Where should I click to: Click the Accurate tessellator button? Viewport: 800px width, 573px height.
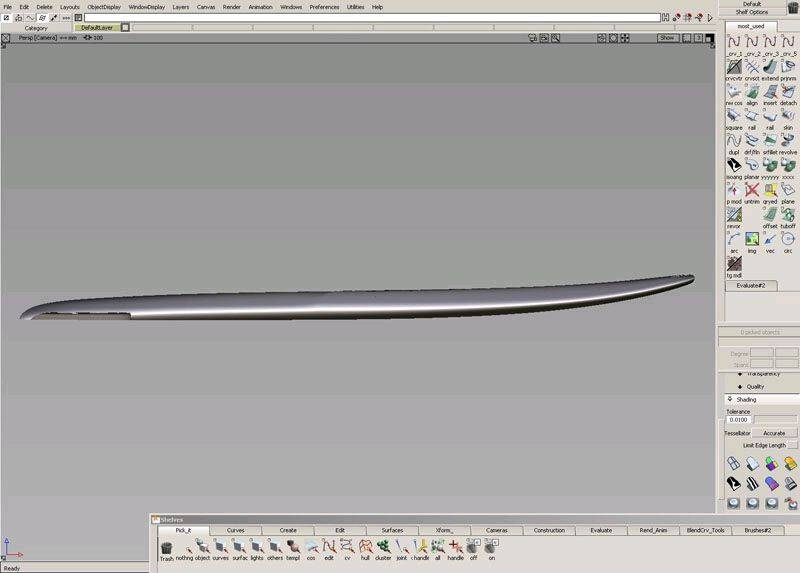coord(773,433)
